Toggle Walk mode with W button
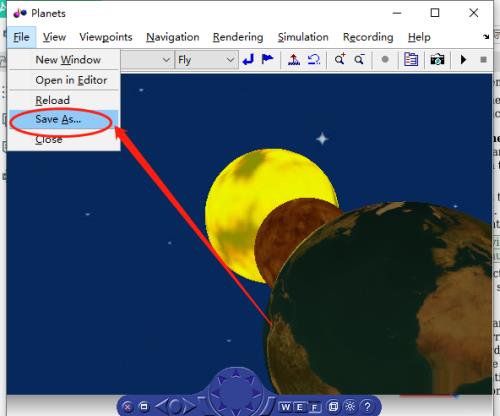The width and height of the screenshot is (500, 416). (x=286, y=407)
